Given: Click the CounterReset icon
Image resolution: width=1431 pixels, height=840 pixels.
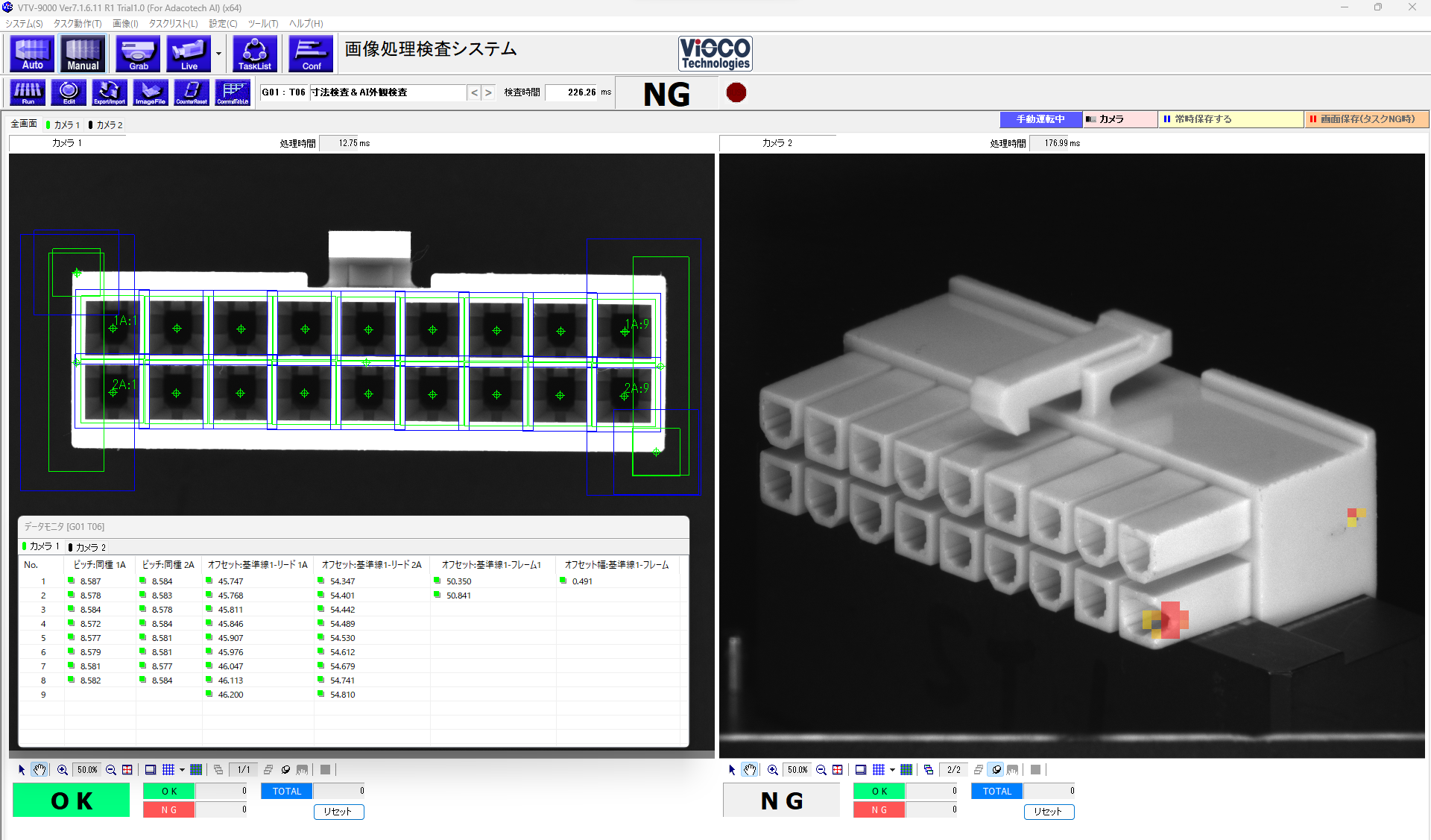Looking at the screenshot, I should (x=192, y=92).
